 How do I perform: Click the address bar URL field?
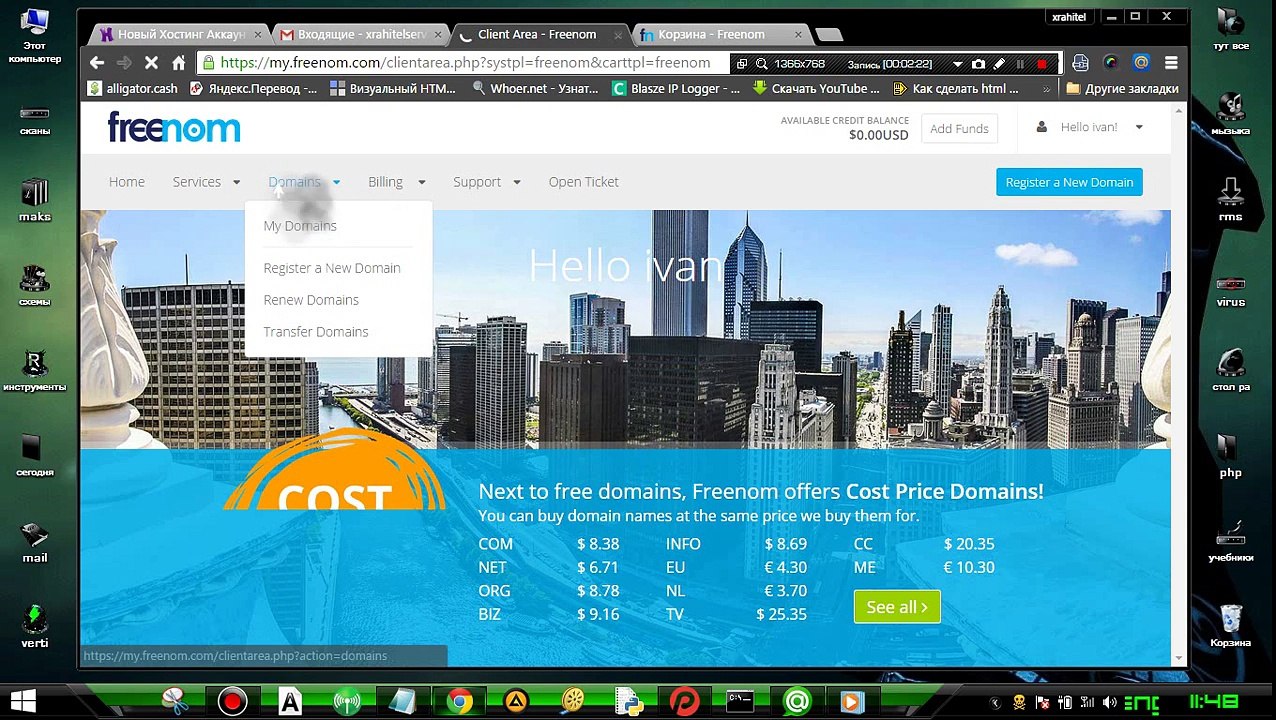(x=465, y=63)
